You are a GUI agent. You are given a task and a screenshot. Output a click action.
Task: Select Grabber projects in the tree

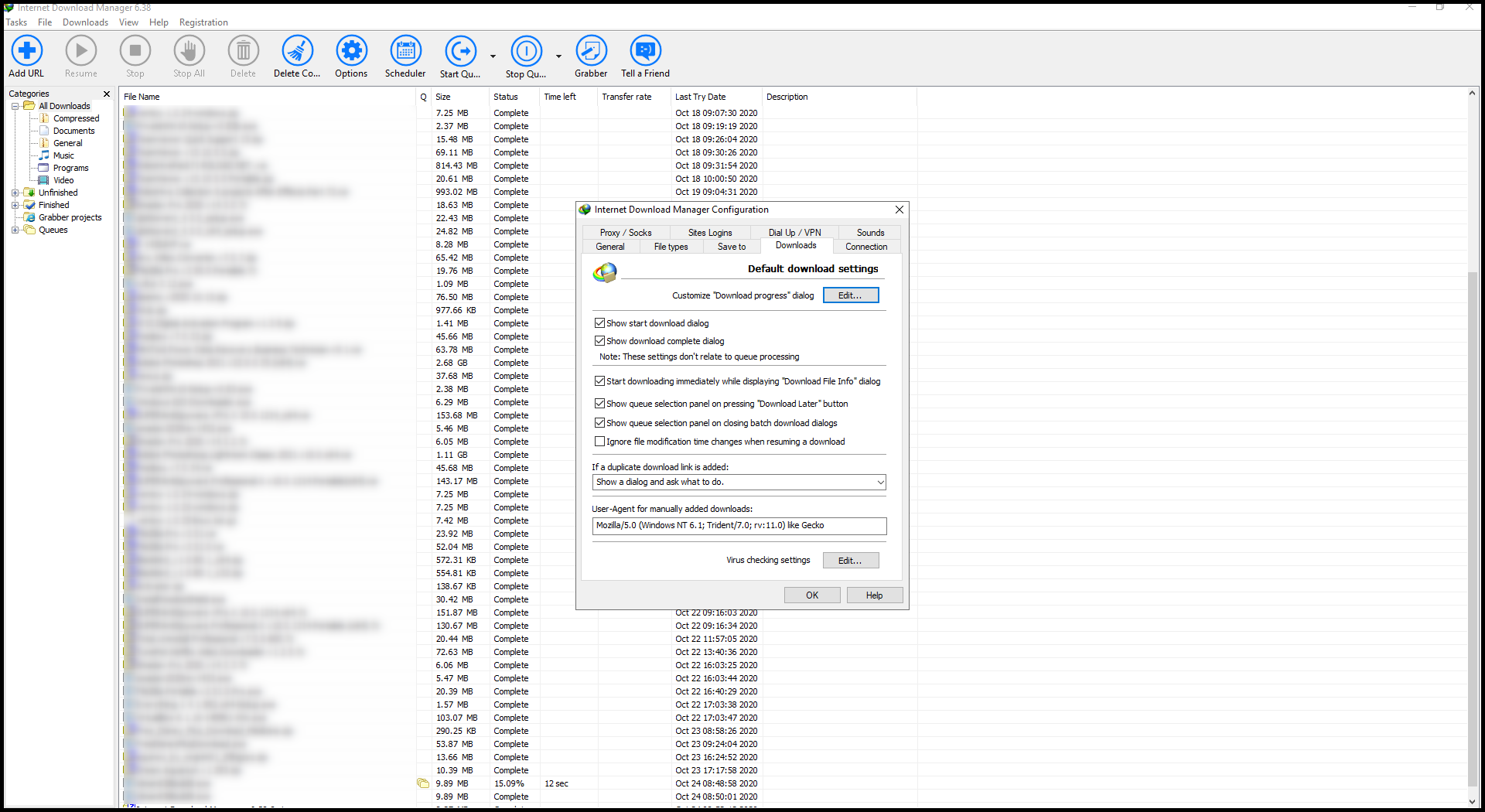(x=70, y=217)
